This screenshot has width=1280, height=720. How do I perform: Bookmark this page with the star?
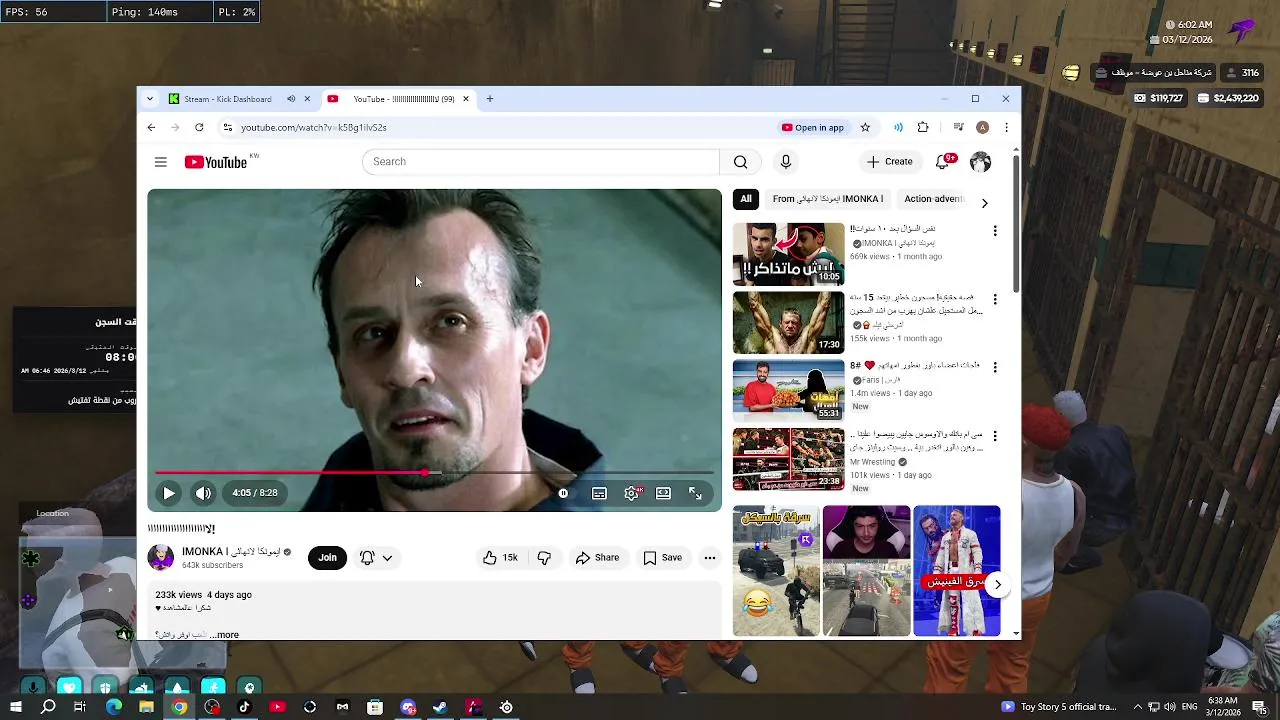pos(865,127)
